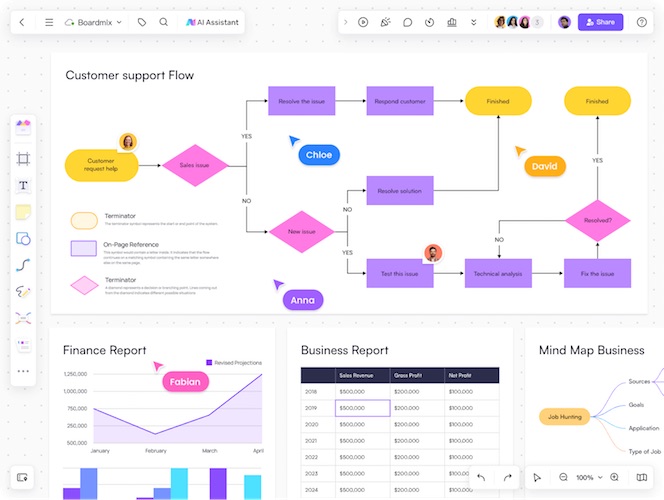
Task: Choose the Connector line tool
Action: pos(23,265)
